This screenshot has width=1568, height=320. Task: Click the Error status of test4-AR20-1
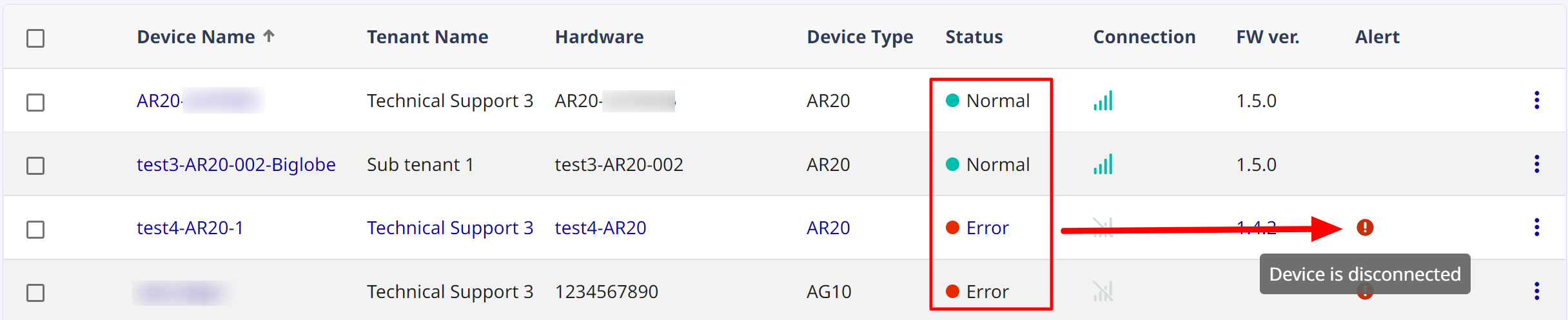click(x=986, y=228)
